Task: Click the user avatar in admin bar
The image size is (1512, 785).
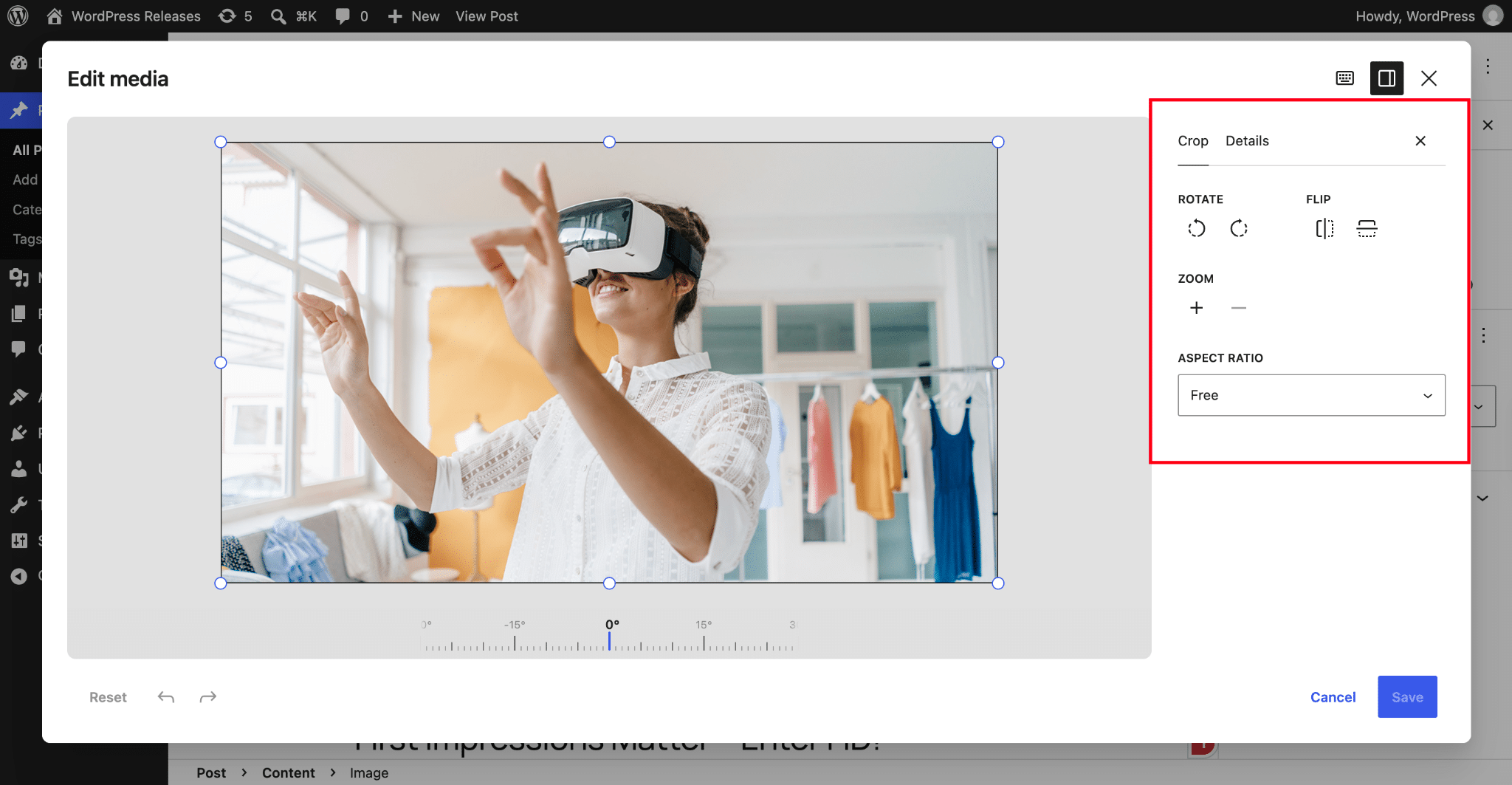Action: coord(1493,16)
